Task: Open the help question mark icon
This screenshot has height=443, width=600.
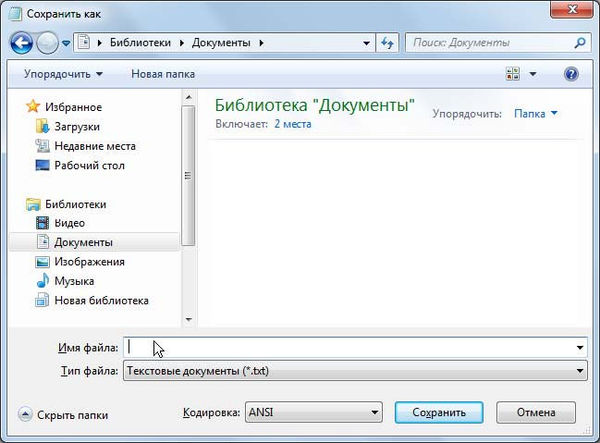Action: pyautogui.click(x=571, y=74)
